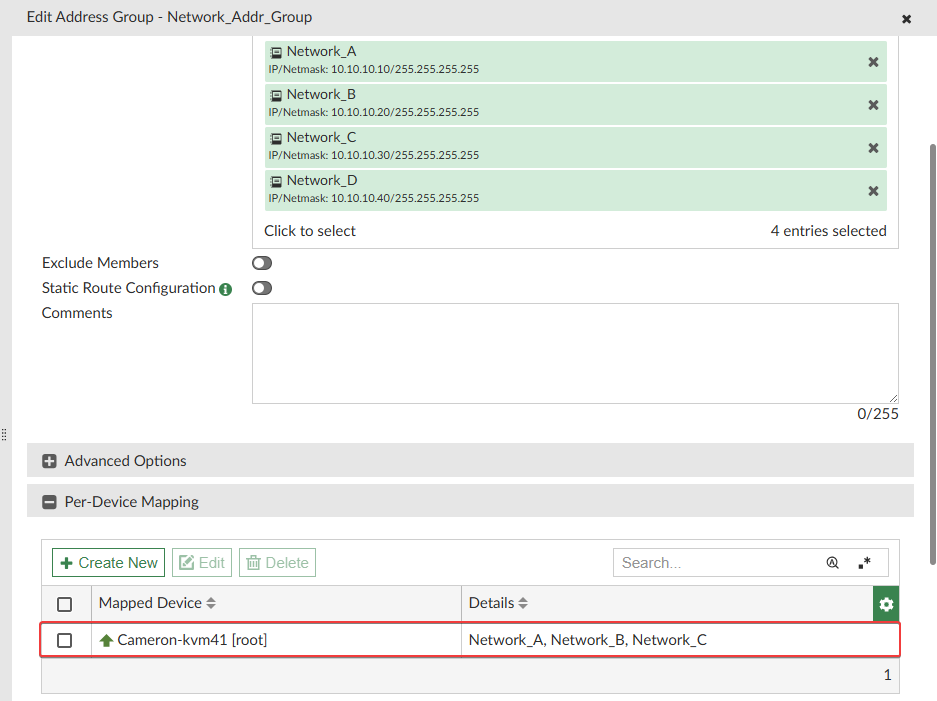
Task: Click the Network_D address icon
Action: (275, 182)
